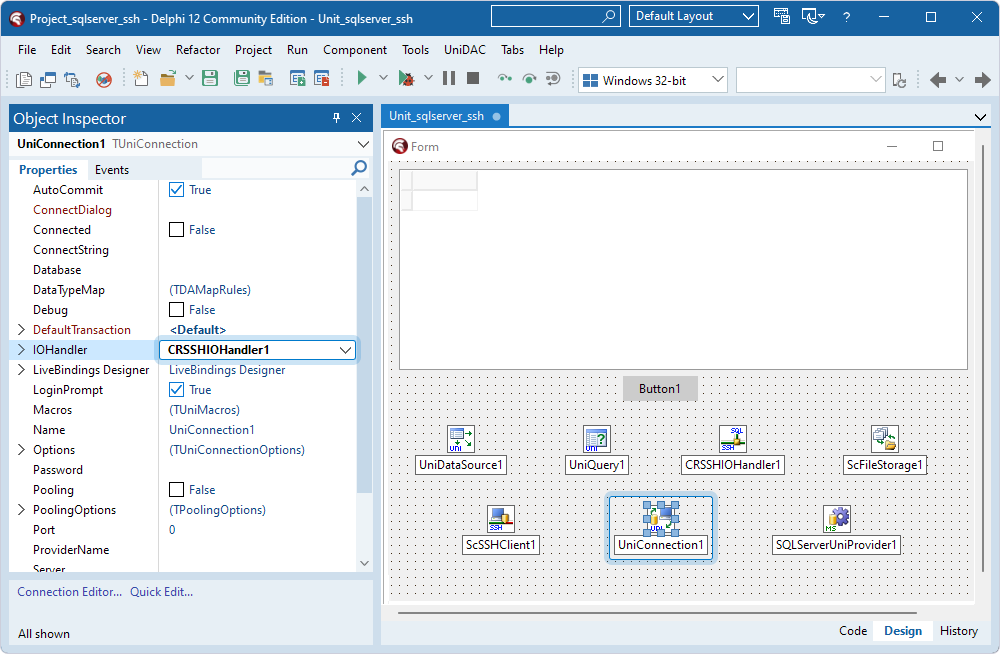
Task: Open the IOHandler dropdown list
Action: (345, 350)
